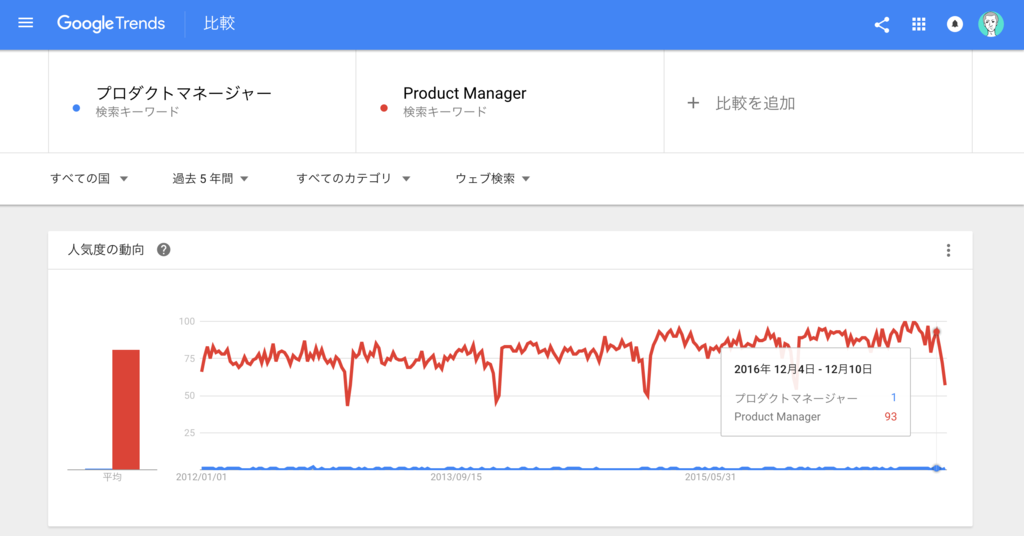Viewport: 1024px width, 536px height.
Task: Click the highlighted data point on red line
Action: (x=936, y=332)
